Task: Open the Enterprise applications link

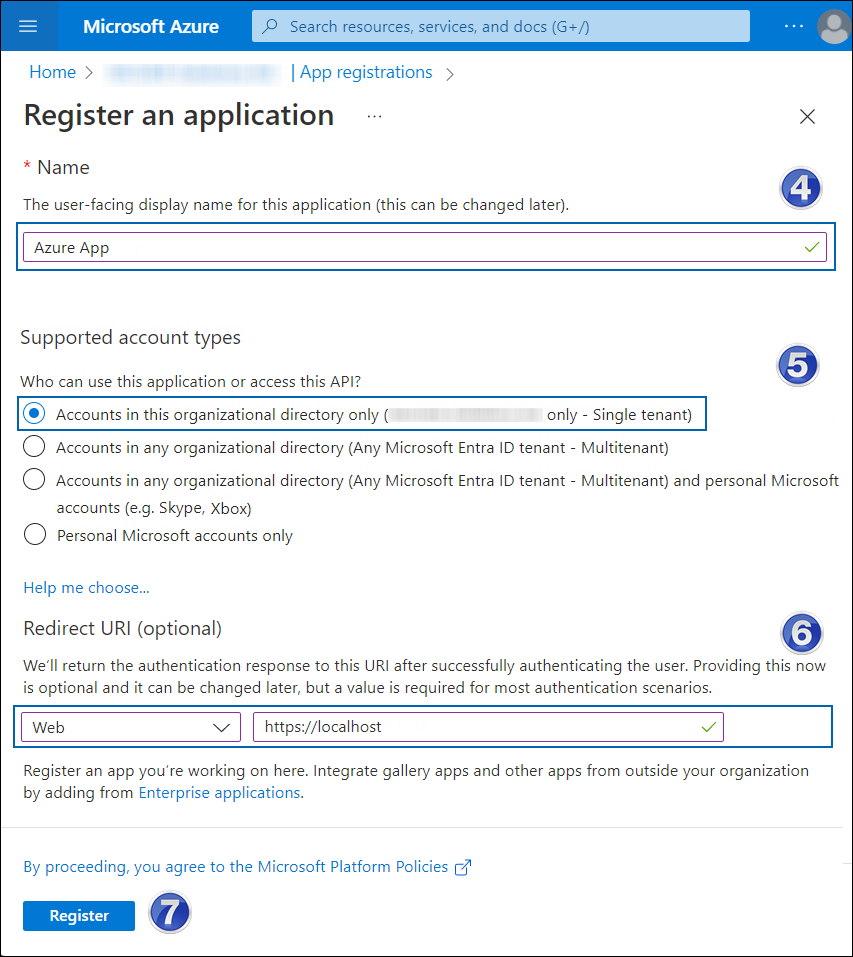Action: point(219,792)
